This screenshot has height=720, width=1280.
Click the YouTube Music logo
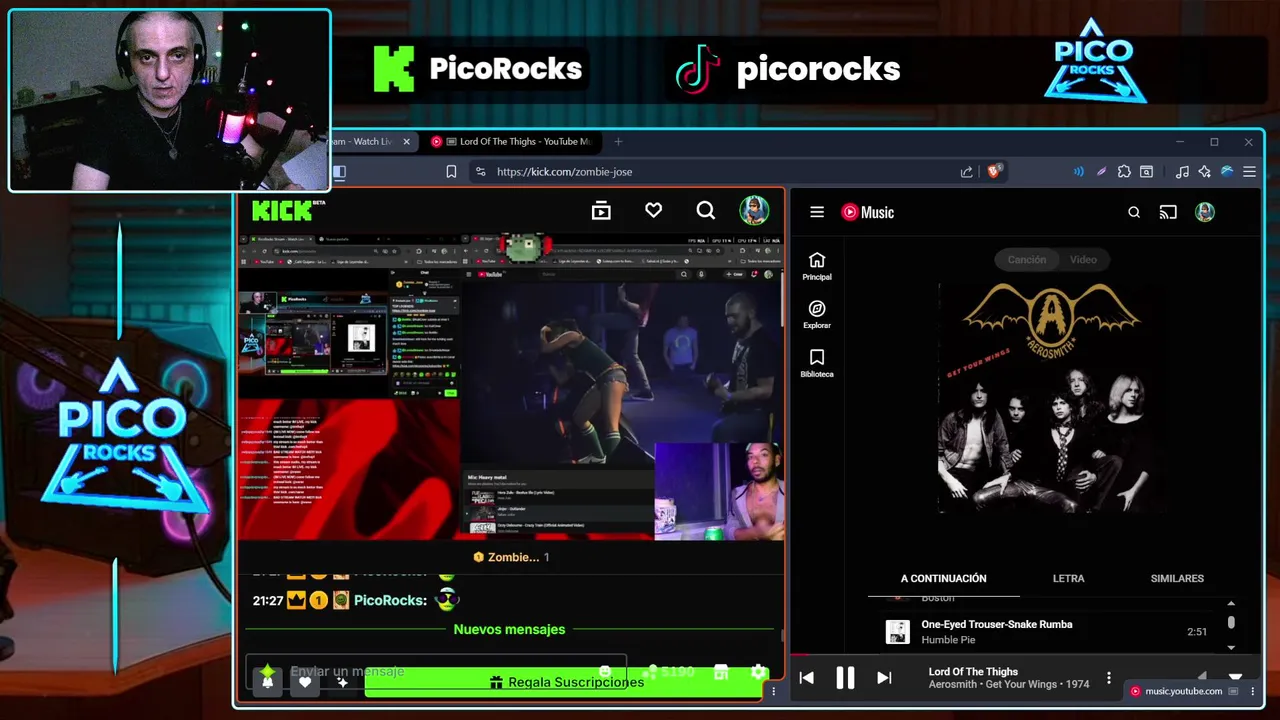pos(867,212)
